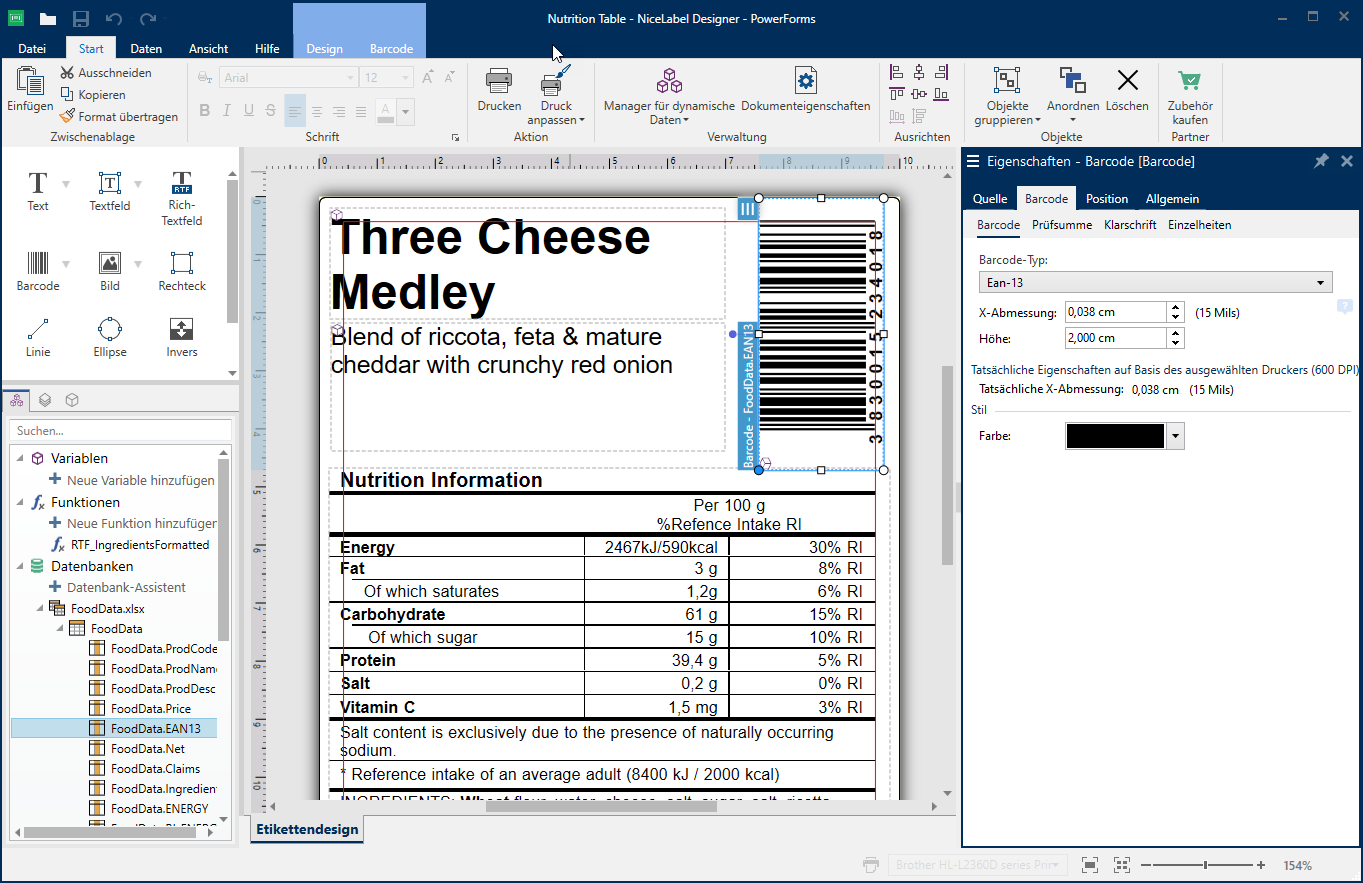Image resolution: width=1363 pixels, height=883 pixels.
Task: Align objects left
Action: [896, 72]
